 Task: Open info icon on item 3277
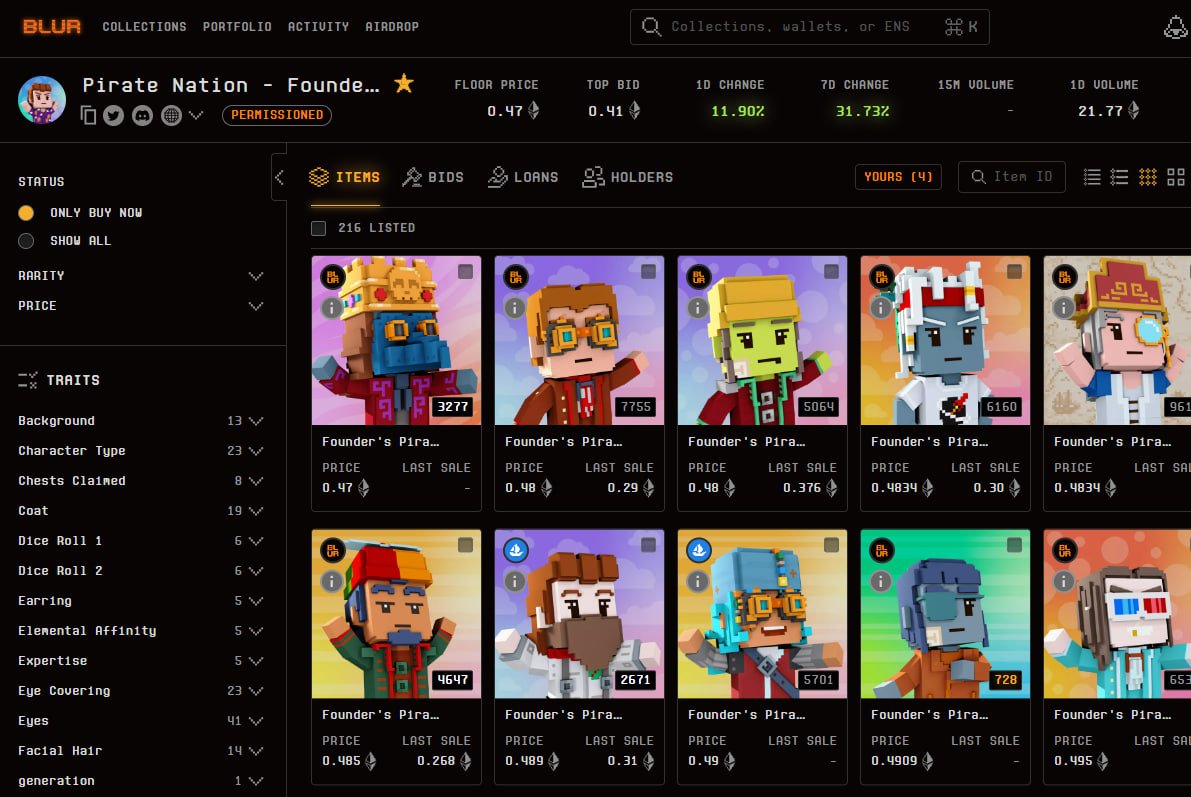(x=332, y=308)
